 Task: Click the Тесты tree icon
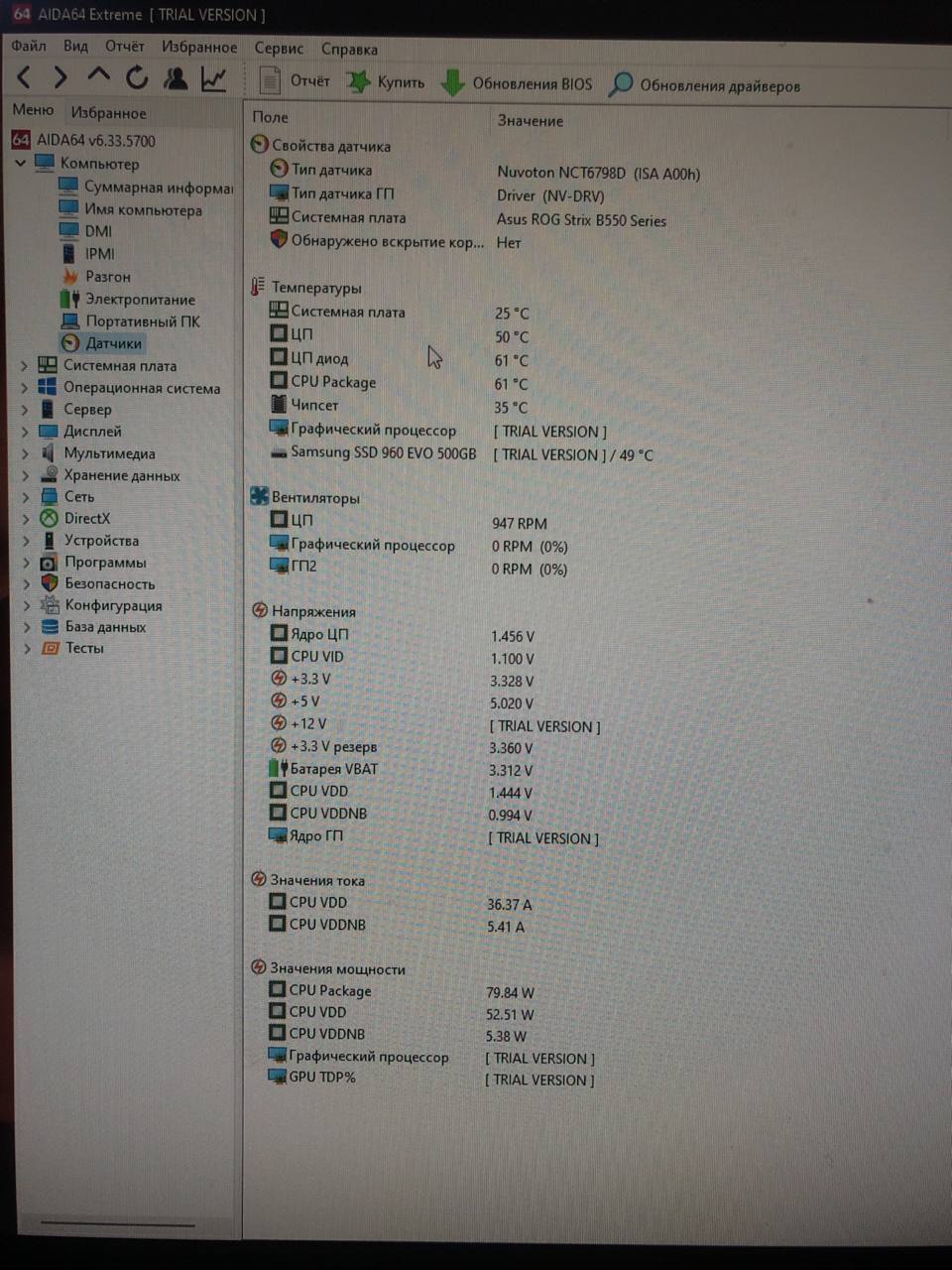(x=49, y=648)
